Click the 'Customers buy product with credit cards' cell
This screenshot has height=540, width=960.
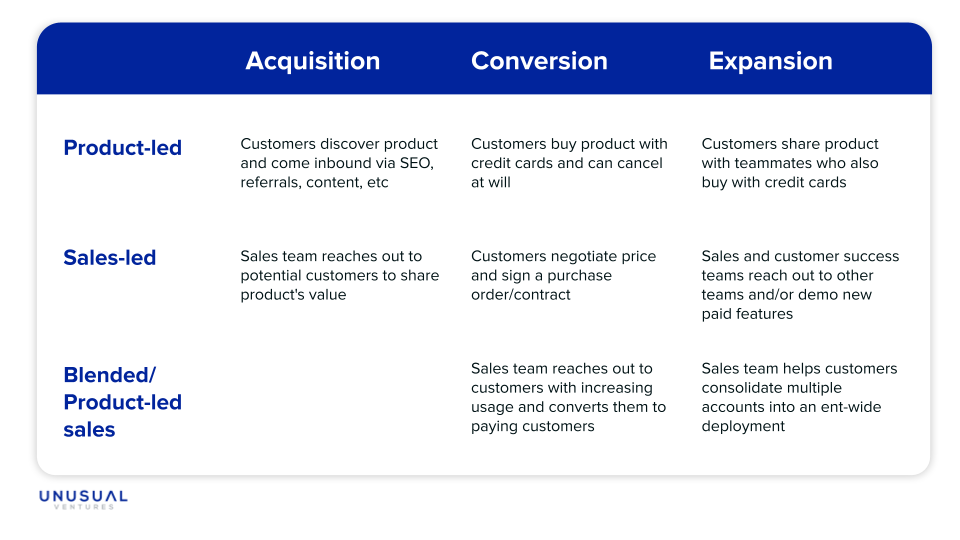[x=569, y=163]
